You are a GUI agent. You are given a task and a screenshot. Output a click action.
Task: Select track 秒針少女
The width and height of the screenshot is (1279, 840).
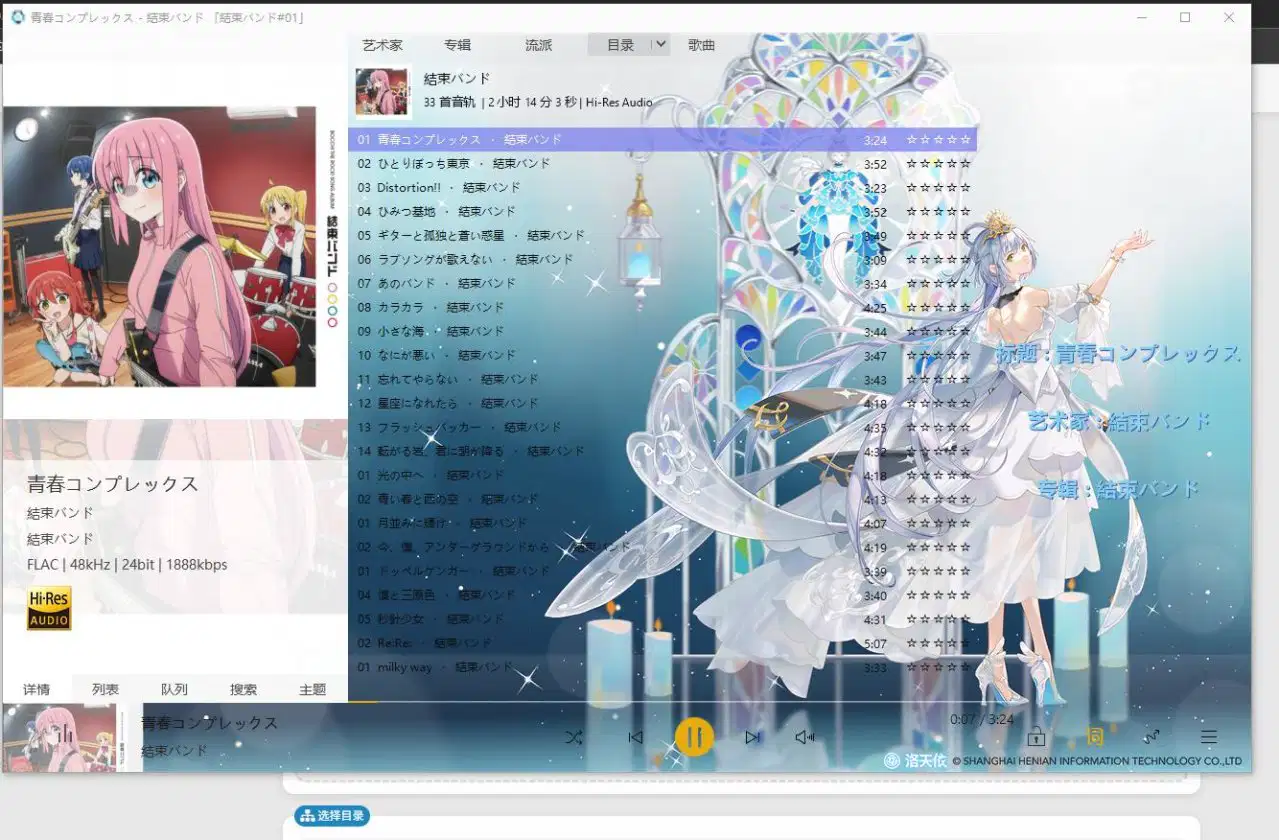pos(662,620)
